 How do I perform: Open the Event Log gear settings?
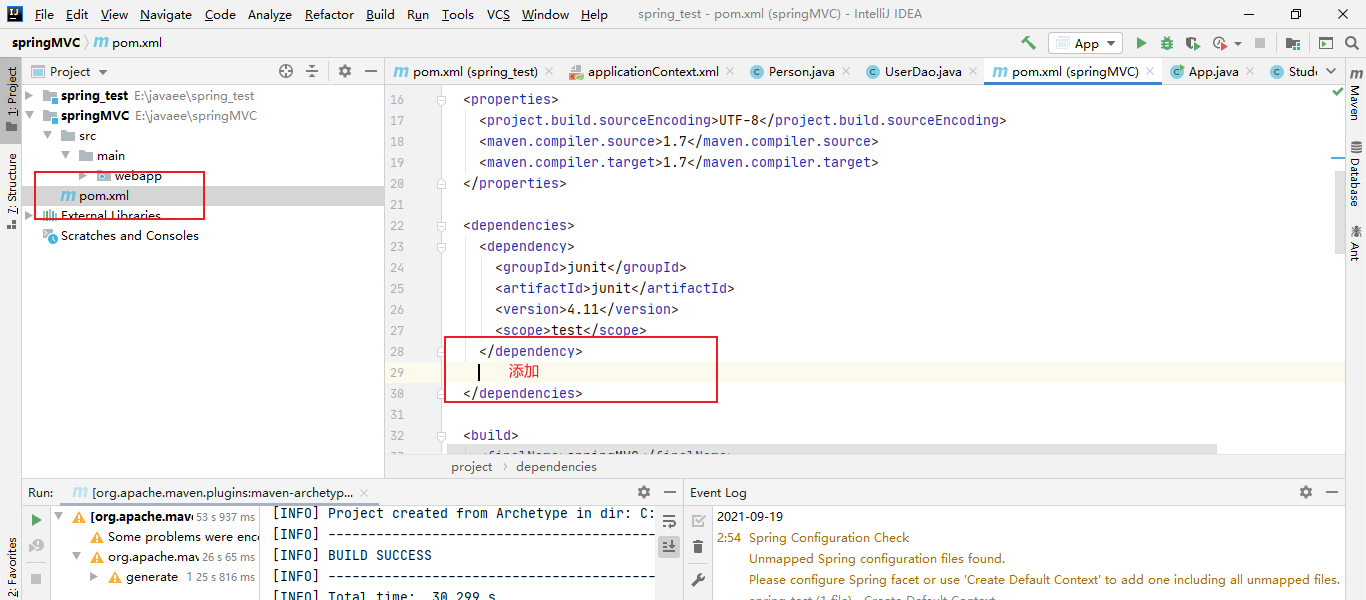(1306, 492)
